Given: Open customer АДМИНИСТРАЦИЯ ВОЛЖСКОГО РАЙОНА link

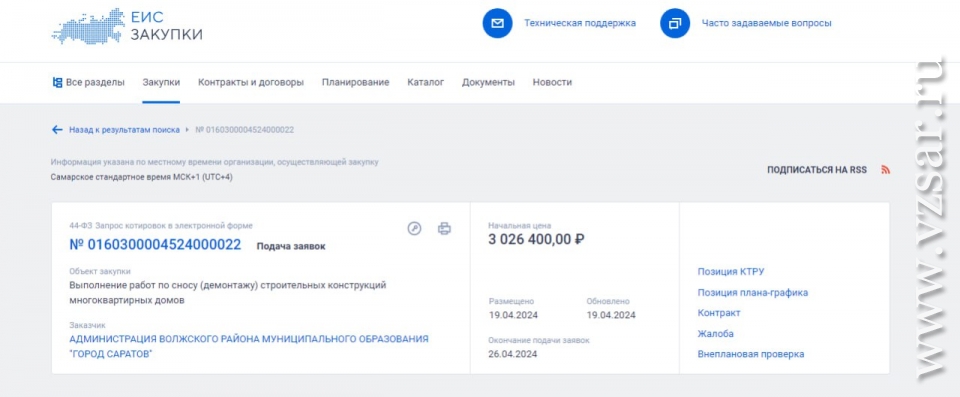Looking at the screenshot, I should coord(249,346).
